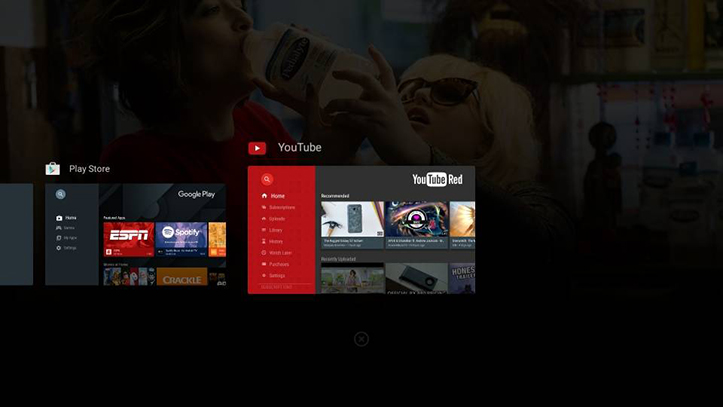
Task: Click the YouTube Home house icon
Action: pos(264,195)
